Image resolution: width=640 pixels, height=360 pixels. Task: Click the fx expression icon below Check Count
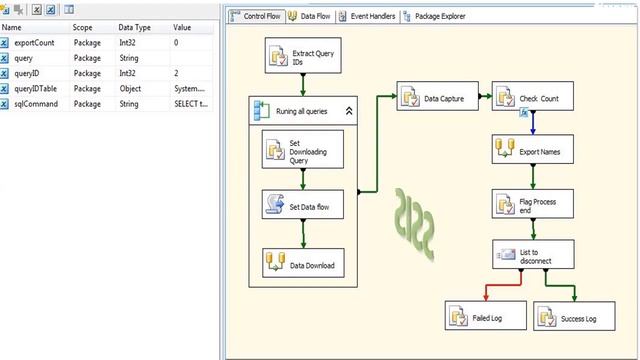click(524, 112)
